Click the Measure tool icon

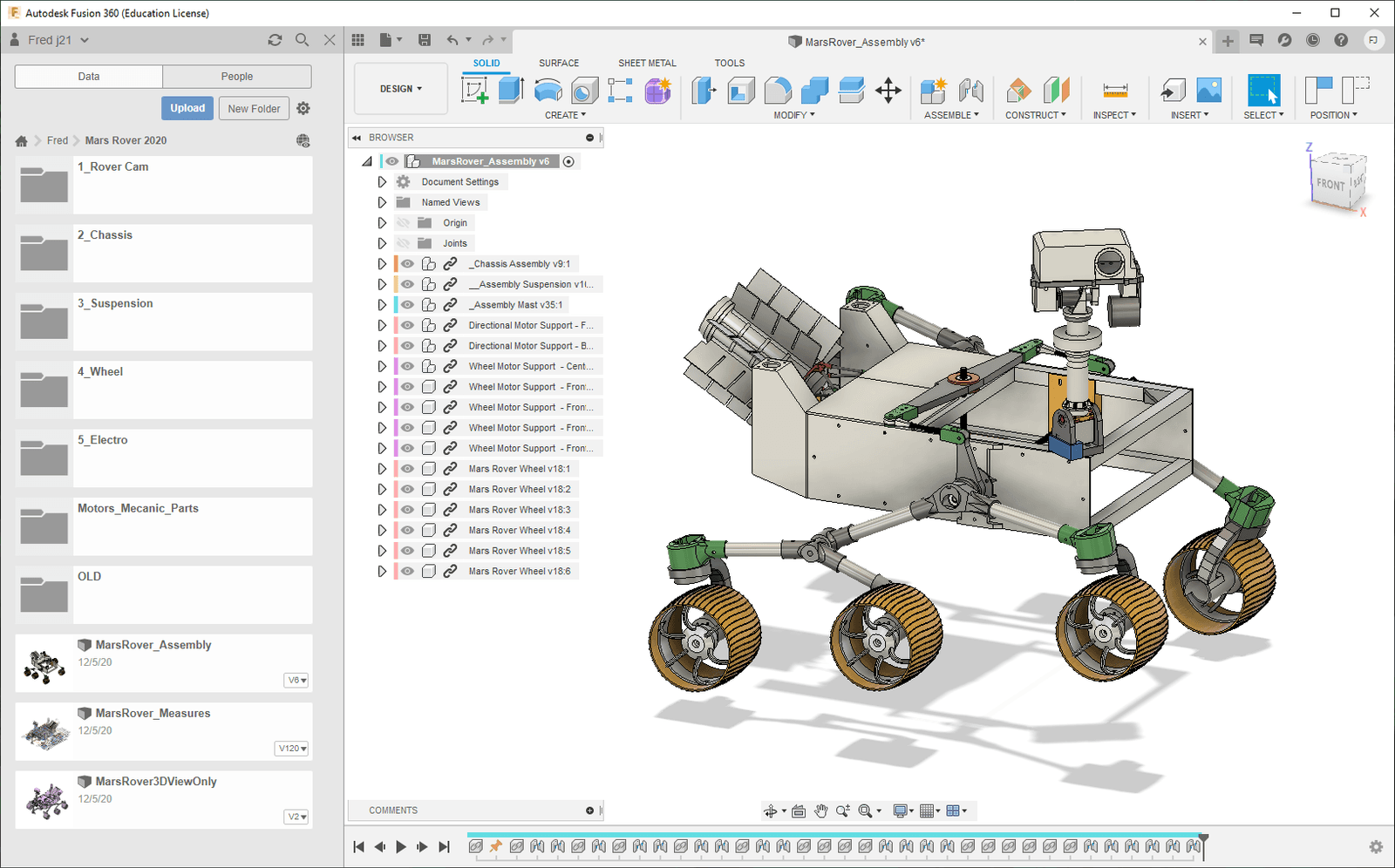pos(1115,90)
